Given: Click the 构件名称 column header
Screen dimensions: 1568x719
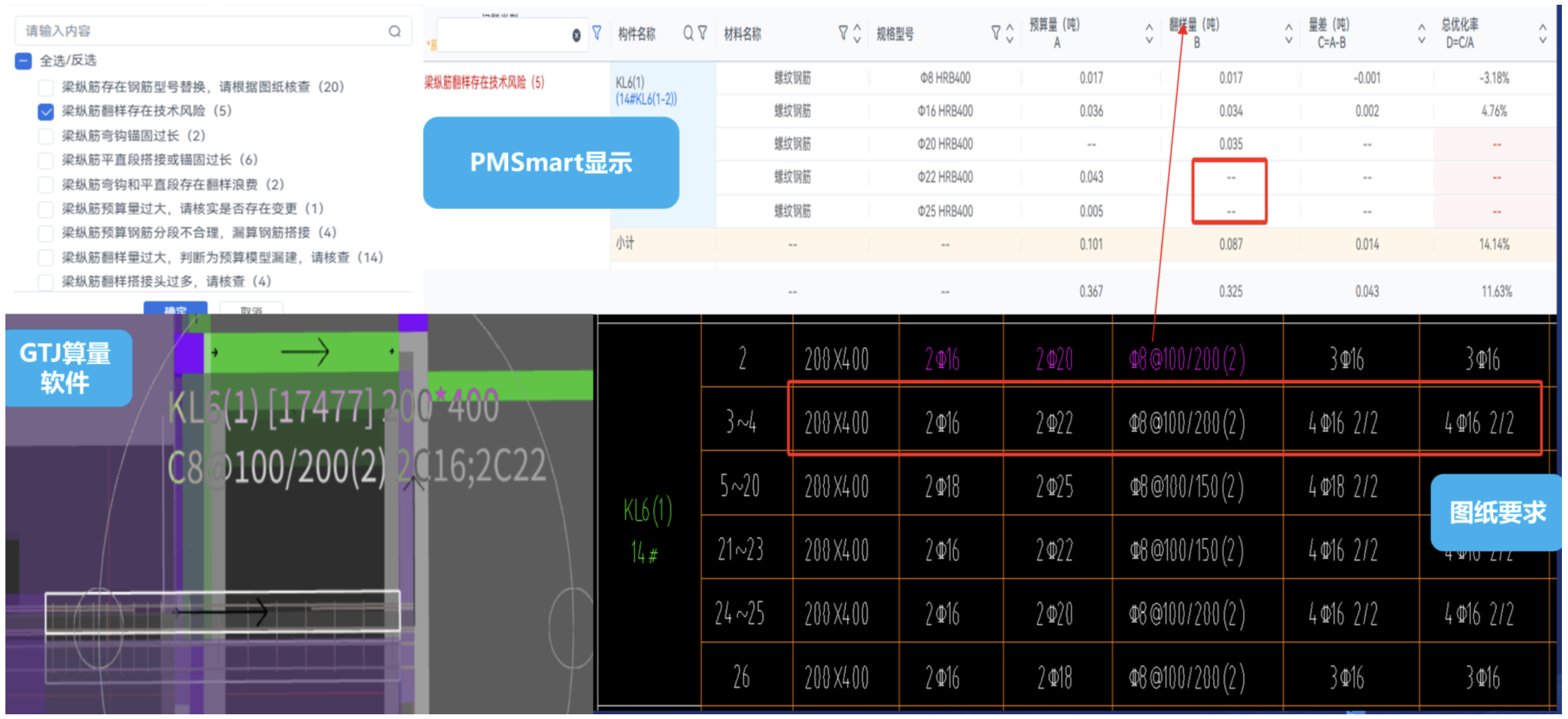Looking at the screenshot, I should pyautogui.click(x=636, y=34).
